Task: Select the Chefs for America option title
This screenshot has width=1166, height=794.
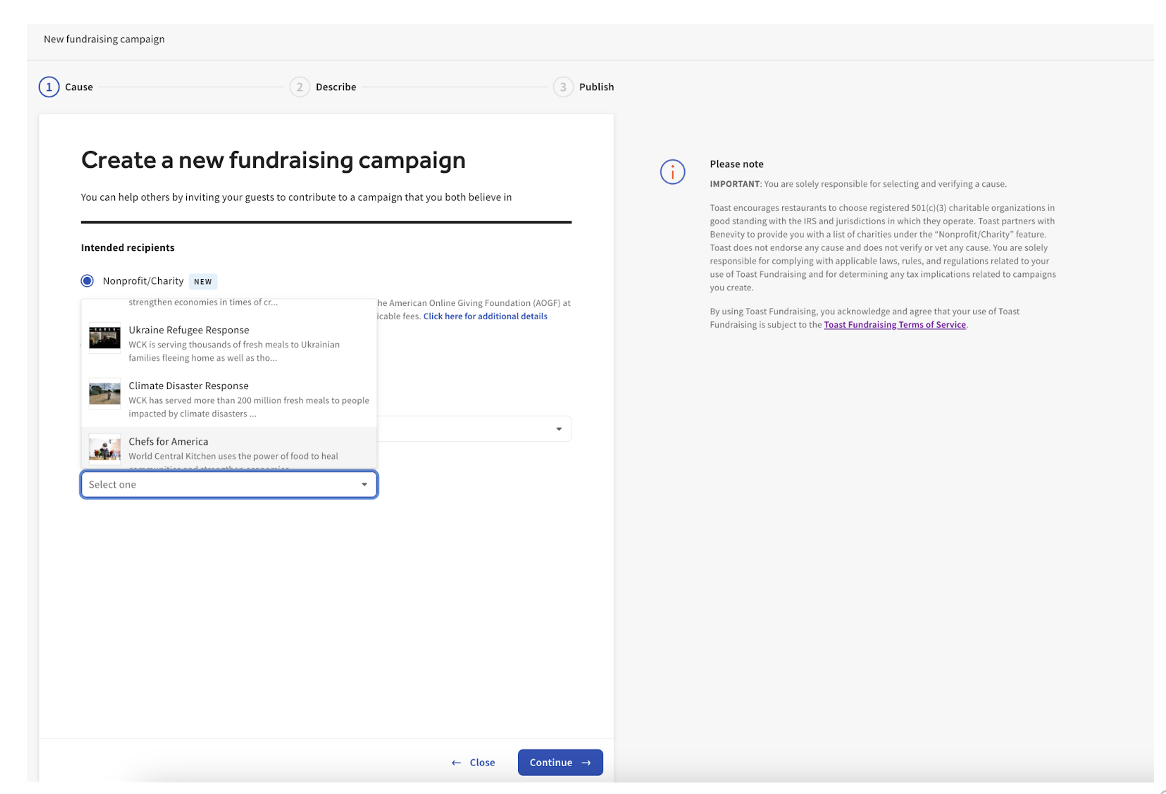Action: pyautogui.click(x=168, y=442)
